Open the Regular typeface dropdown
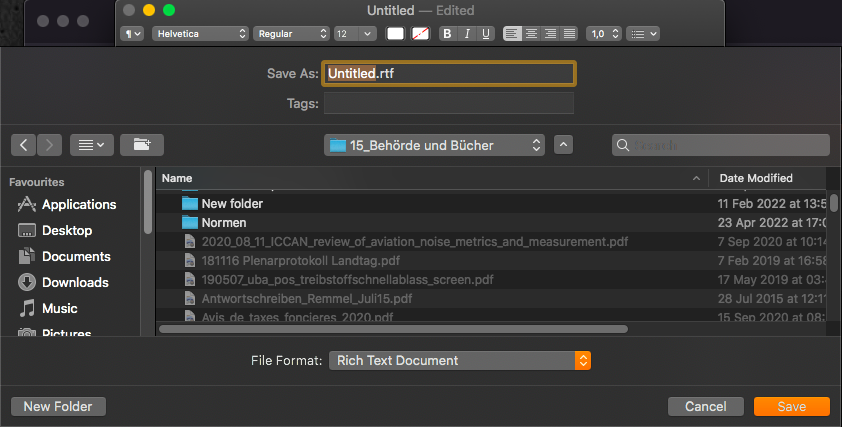Viewport: 842px width, 427px height. (291, 34)
